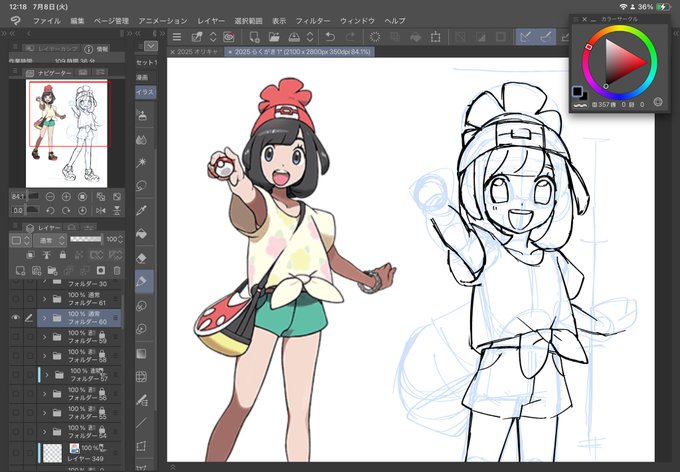This screenshot has width=680, height=472.
Task: Select the Gradient tool
Action: click(141, 353)
